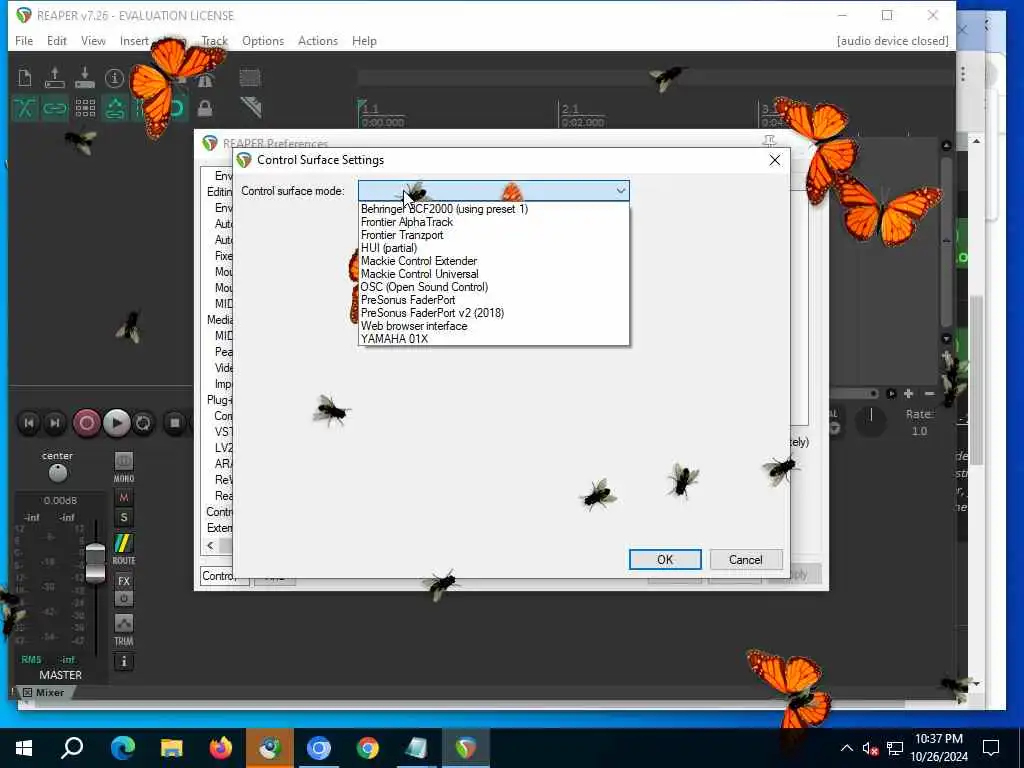The image size is (1024, 768).
Task: Click the master track info icon
Action: click(x=123, y=662)
